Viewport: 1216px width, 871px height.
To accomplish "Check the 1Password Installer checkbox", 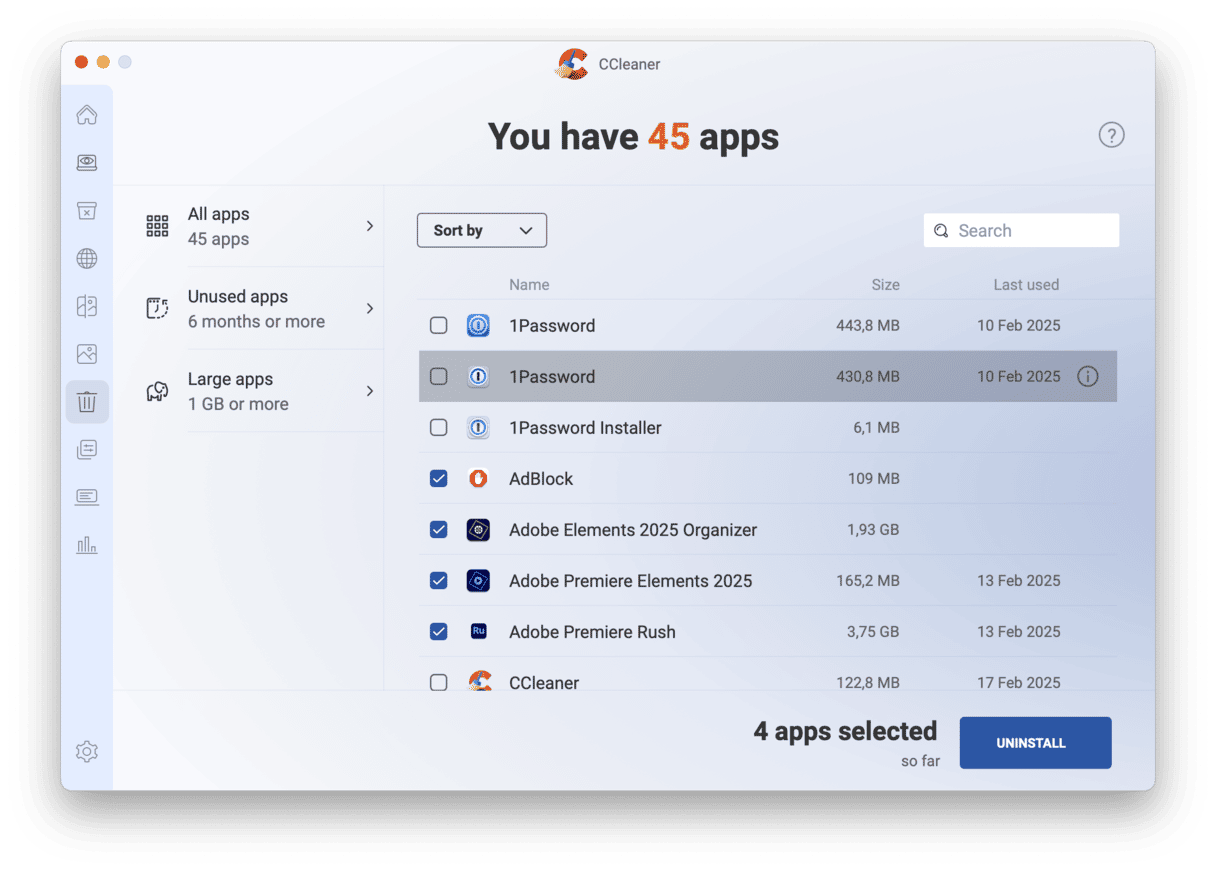I will pos(439,428).
